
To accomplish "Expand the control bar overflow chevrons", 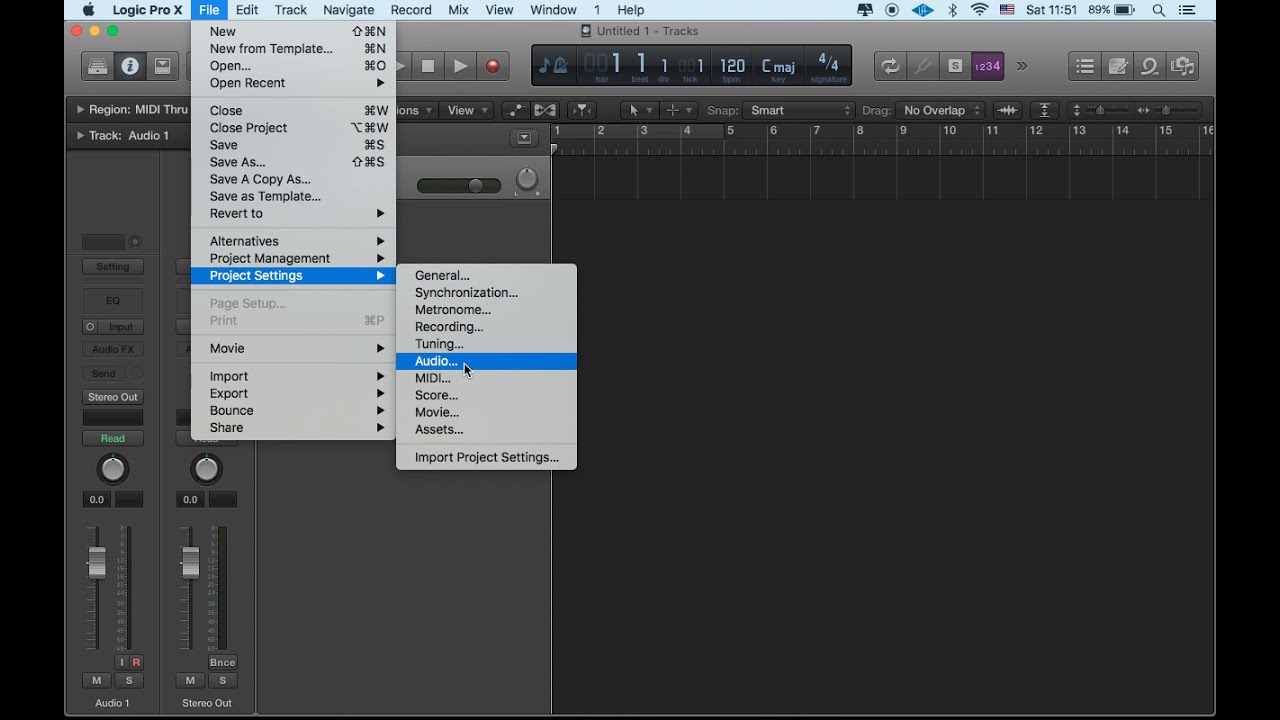I will coord(1022,67).
